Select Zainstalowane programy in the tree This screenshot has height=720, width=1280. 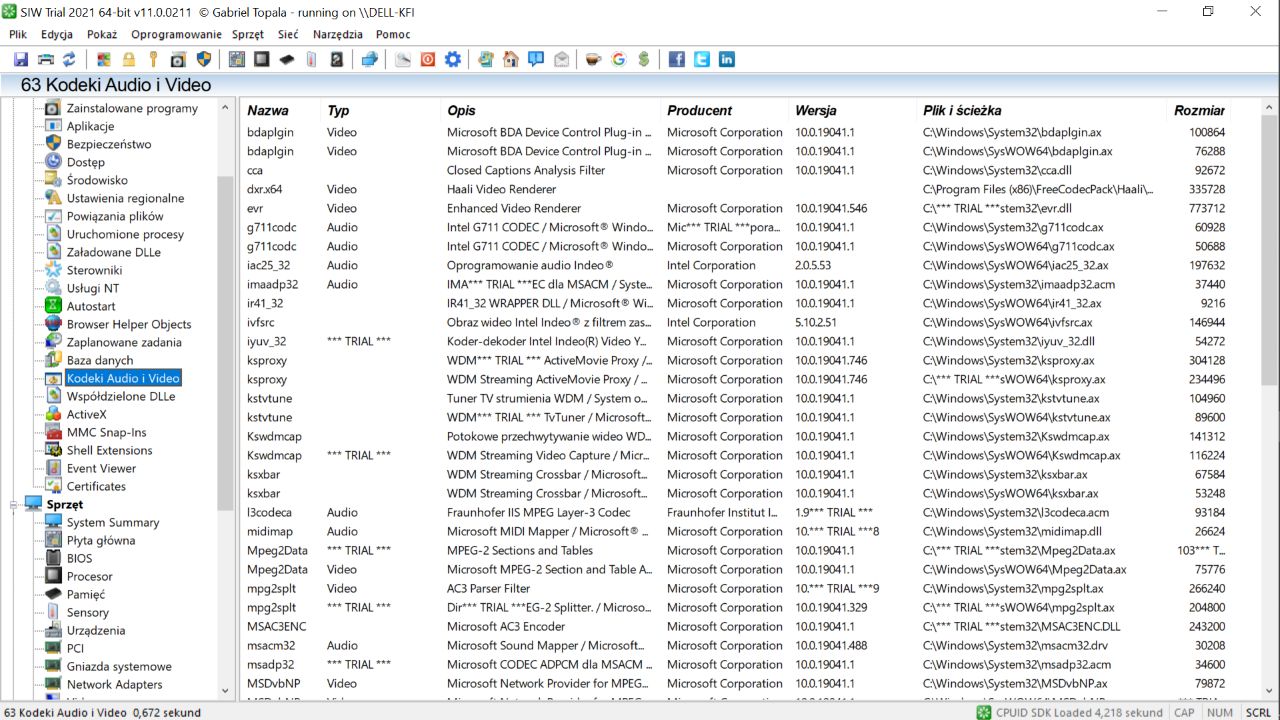(132, 108)
